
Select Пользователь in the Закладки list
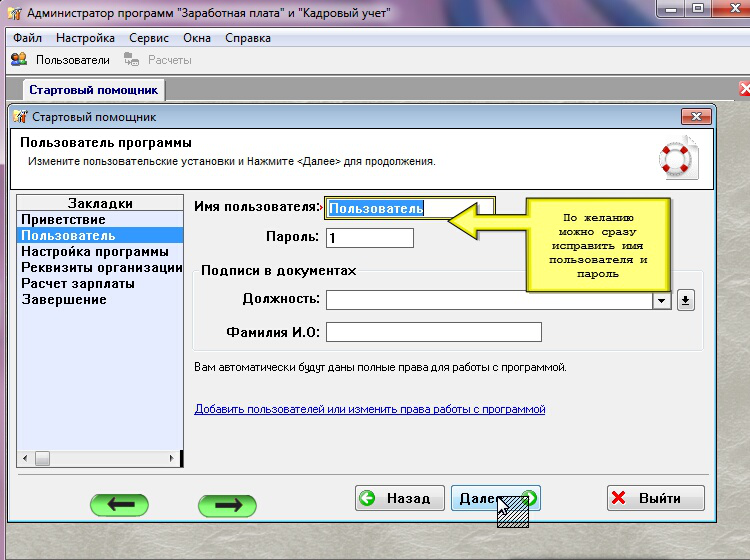(x=100, y=235)
